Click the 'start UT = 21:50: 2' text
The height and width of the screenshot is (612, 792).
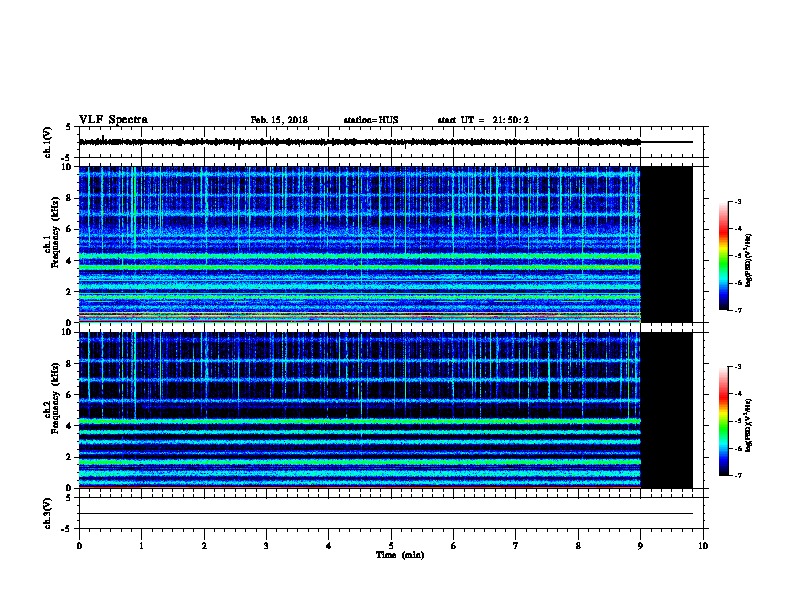coord(483,120)
